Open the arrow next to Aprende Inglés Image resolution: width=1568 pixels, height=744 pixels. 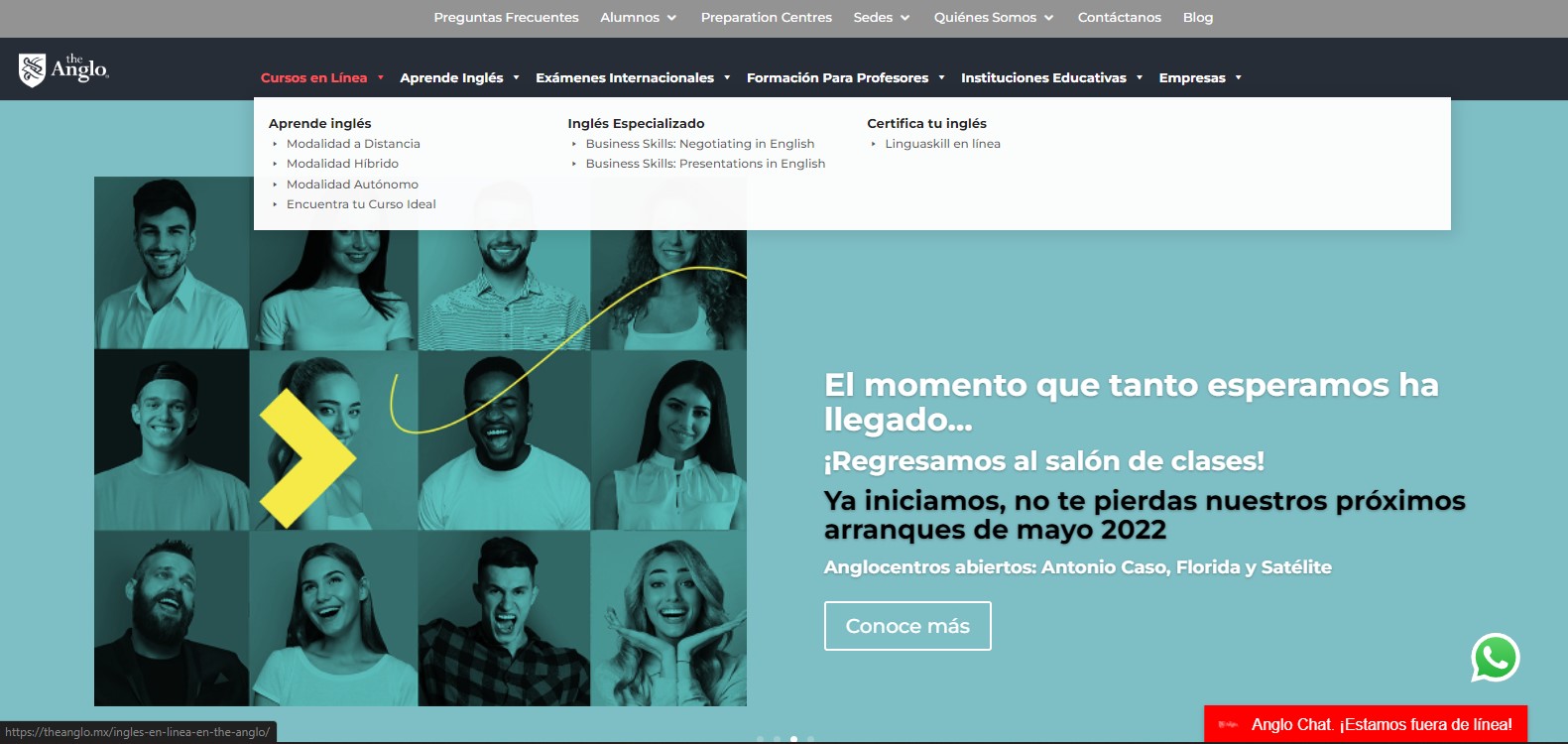click(517, 77)
